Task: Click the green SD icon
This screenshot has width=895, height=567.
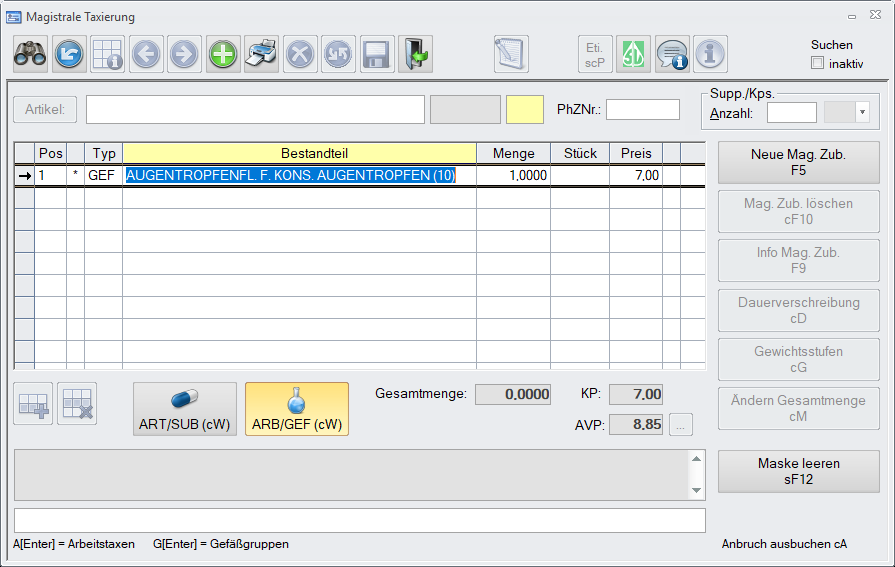Action: (x=633, y=54)
